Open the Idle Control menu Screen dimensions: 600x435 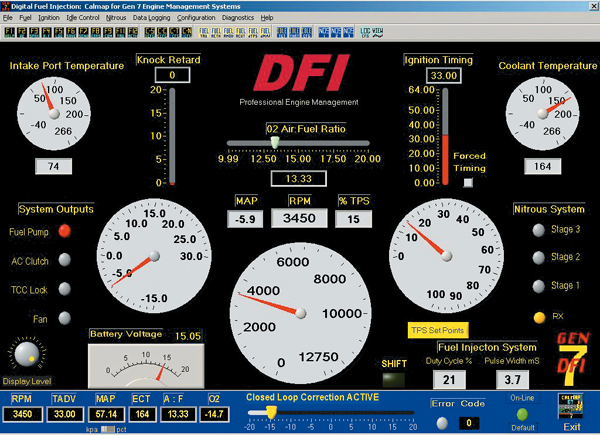click(83, 18)
